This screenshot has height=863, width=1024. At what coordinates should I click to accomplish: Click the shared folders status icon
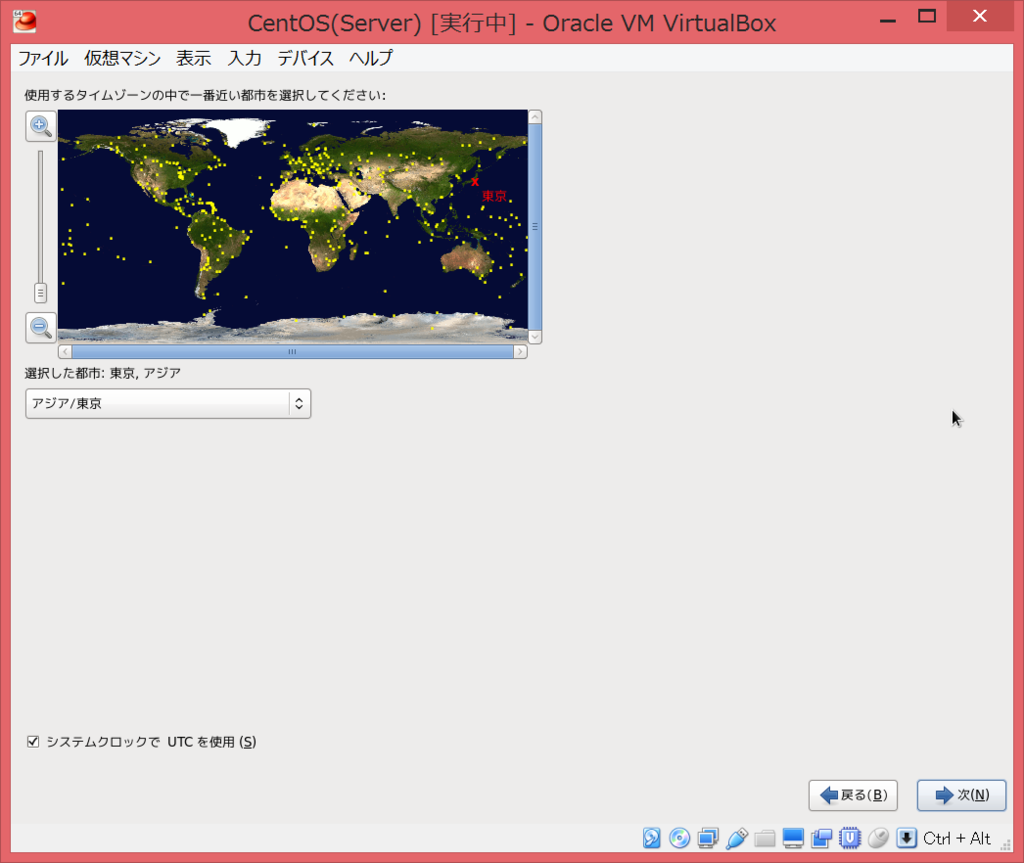[x=764, y=838]
